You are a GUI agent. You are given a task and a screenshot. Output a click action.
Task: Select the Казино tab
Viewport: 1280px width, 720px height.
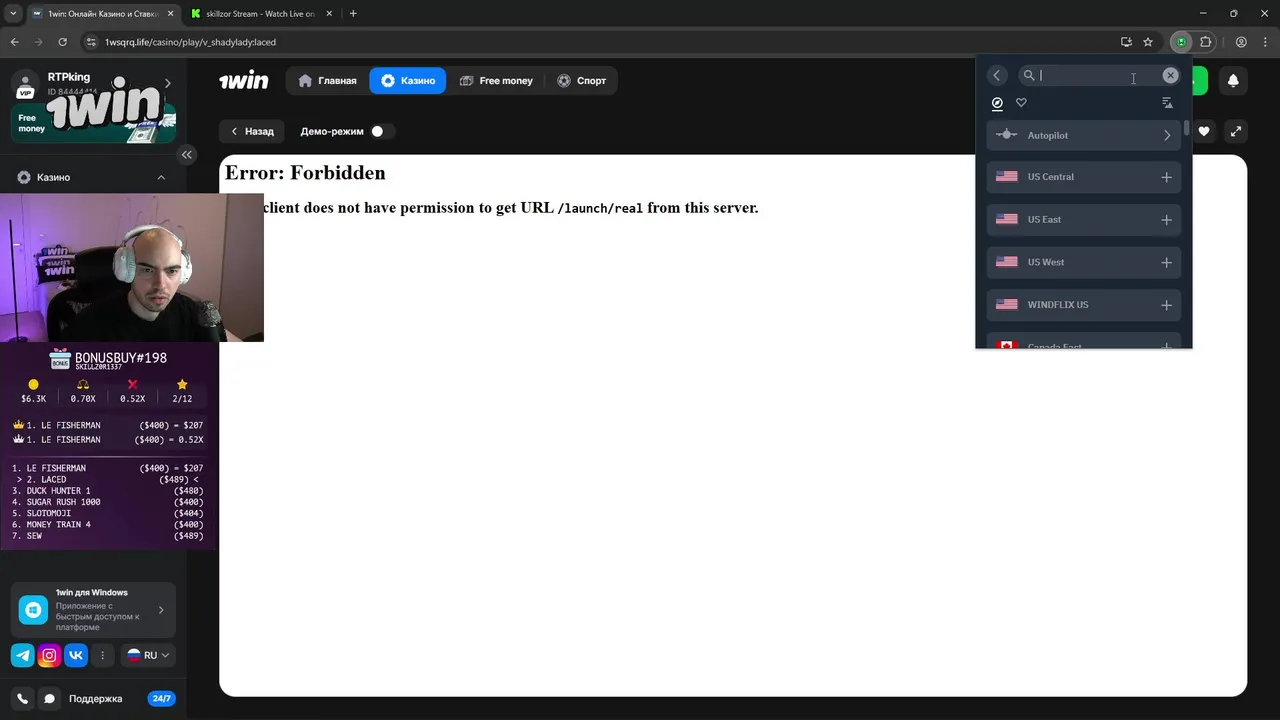click(408, 81)
